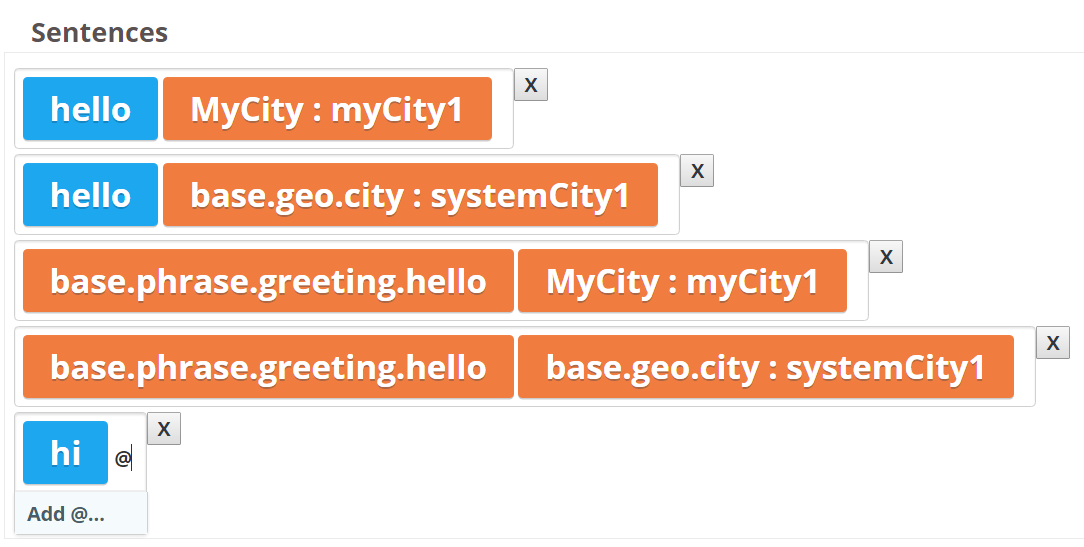The height and width of the screenshot is (547, 1084).
Task: Delete second sentence using its X button
Action: click(x=697, y=170)
